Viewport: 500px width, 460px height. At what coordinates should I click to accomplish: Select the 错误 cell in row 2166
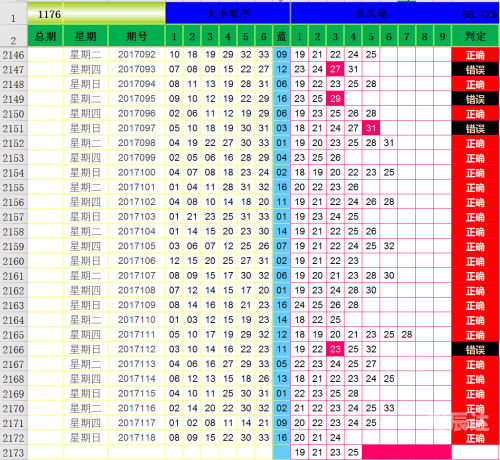475,350
